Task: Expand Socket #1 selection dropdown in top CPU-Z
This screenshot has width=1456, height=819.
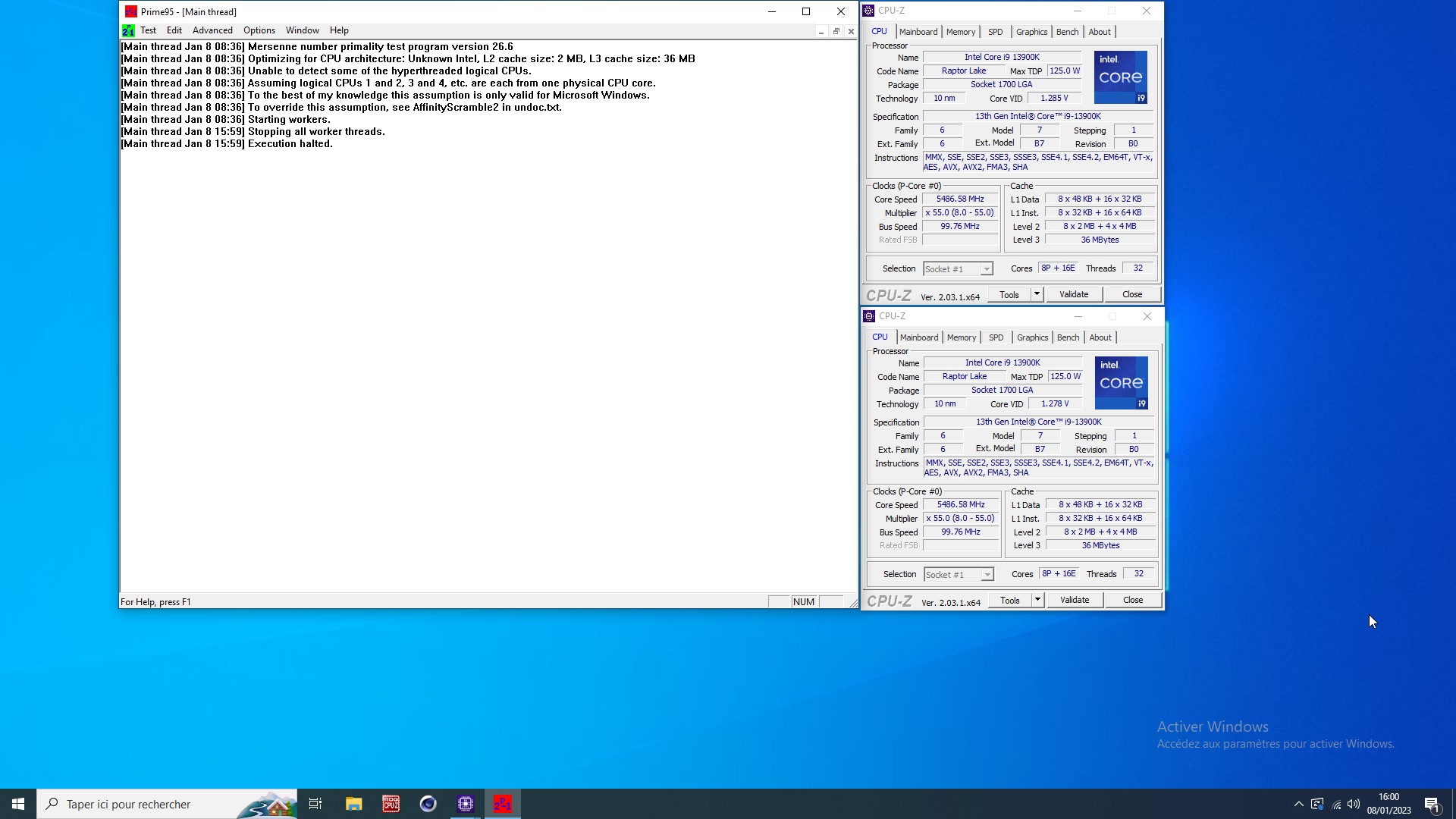Action: point(987,269)
